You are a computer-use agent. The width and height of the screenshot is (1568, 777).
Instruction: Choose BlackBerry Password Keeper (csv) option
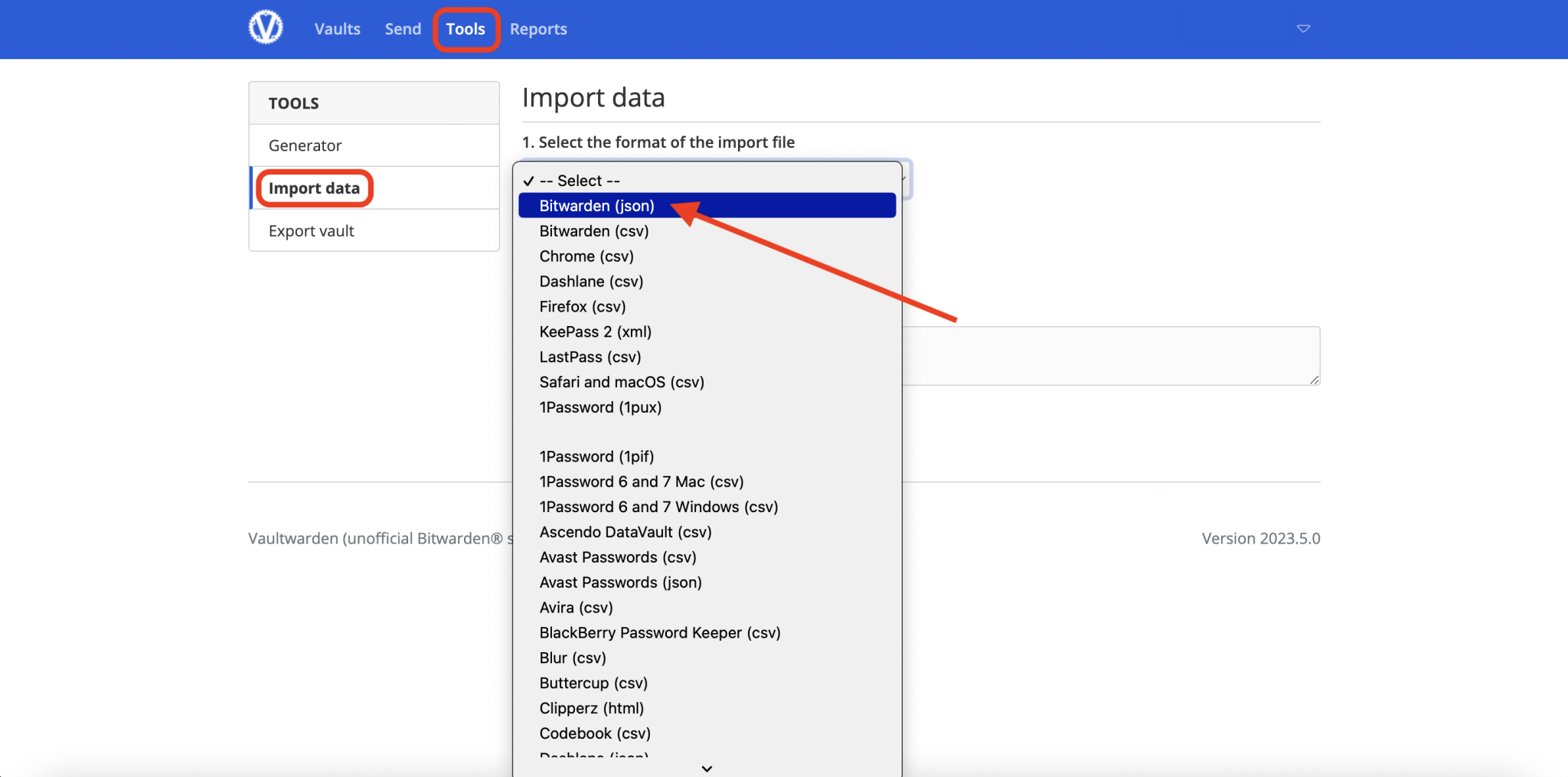tap(659, 632)
